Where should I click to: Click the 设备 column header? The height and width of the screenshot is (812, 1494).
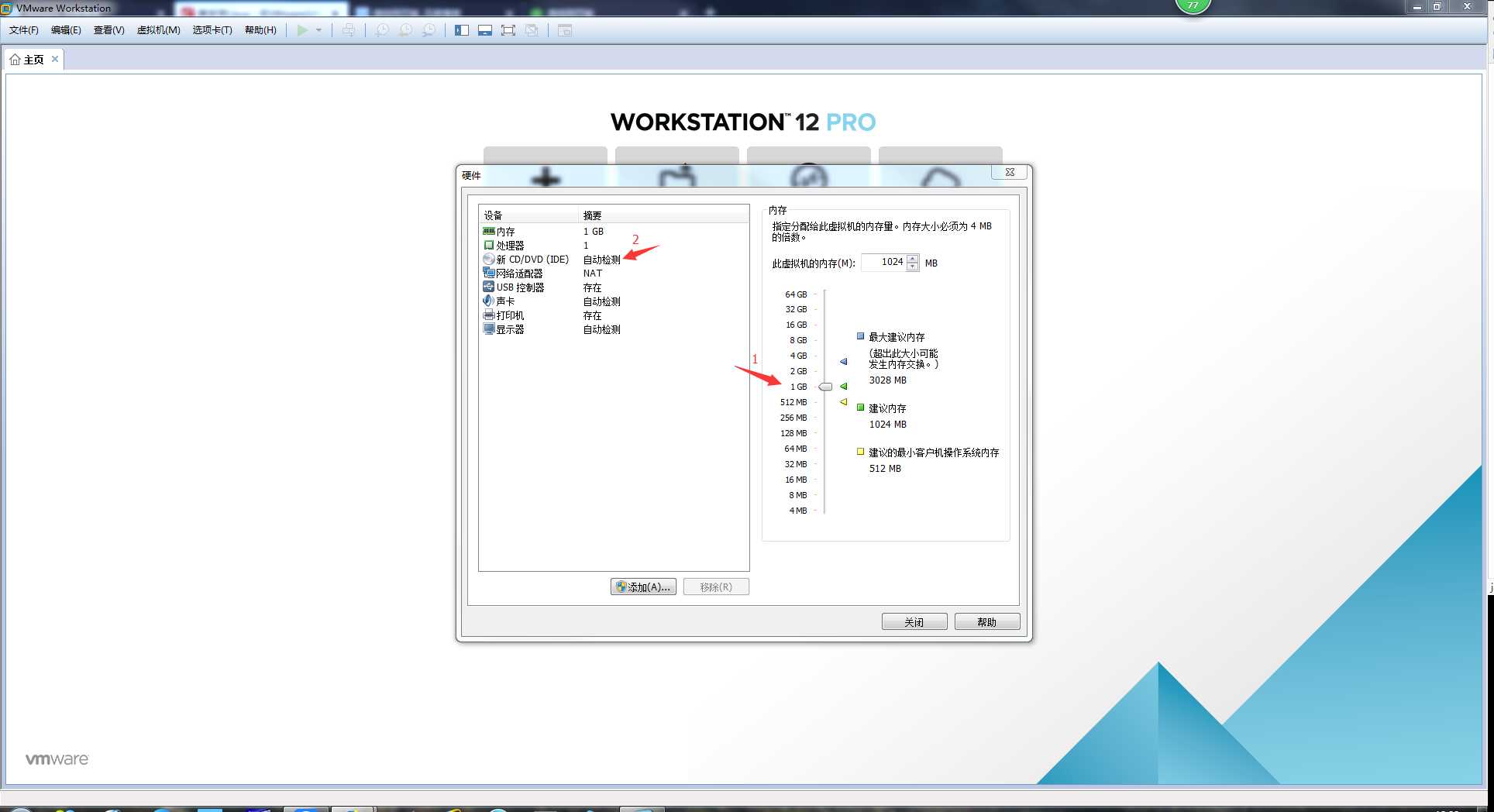tap(530, 215)
